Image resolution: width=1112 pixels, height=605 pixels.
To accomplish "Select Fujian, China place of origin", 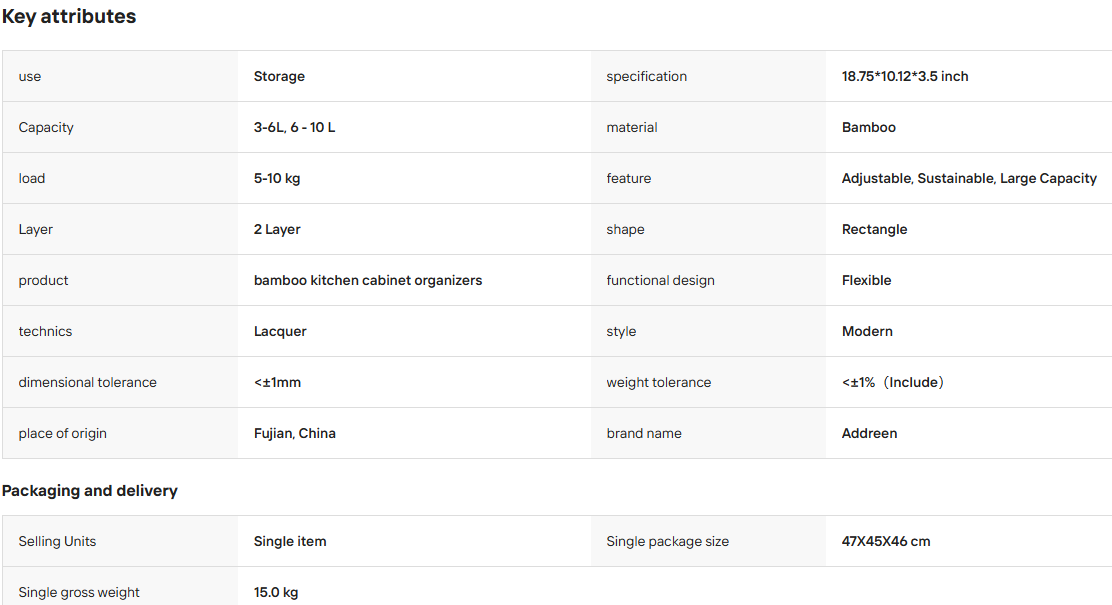I will (x=295, y=433).
